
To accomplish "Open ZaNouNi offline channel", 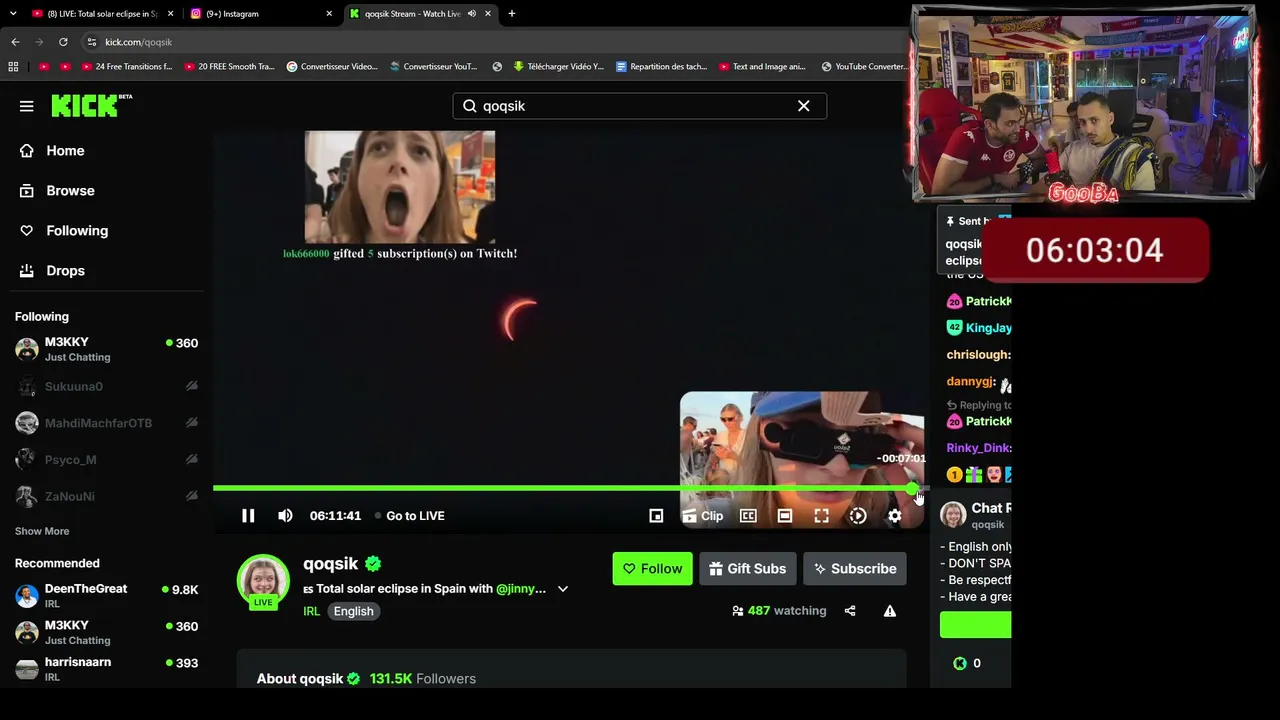I will (106, 496).
